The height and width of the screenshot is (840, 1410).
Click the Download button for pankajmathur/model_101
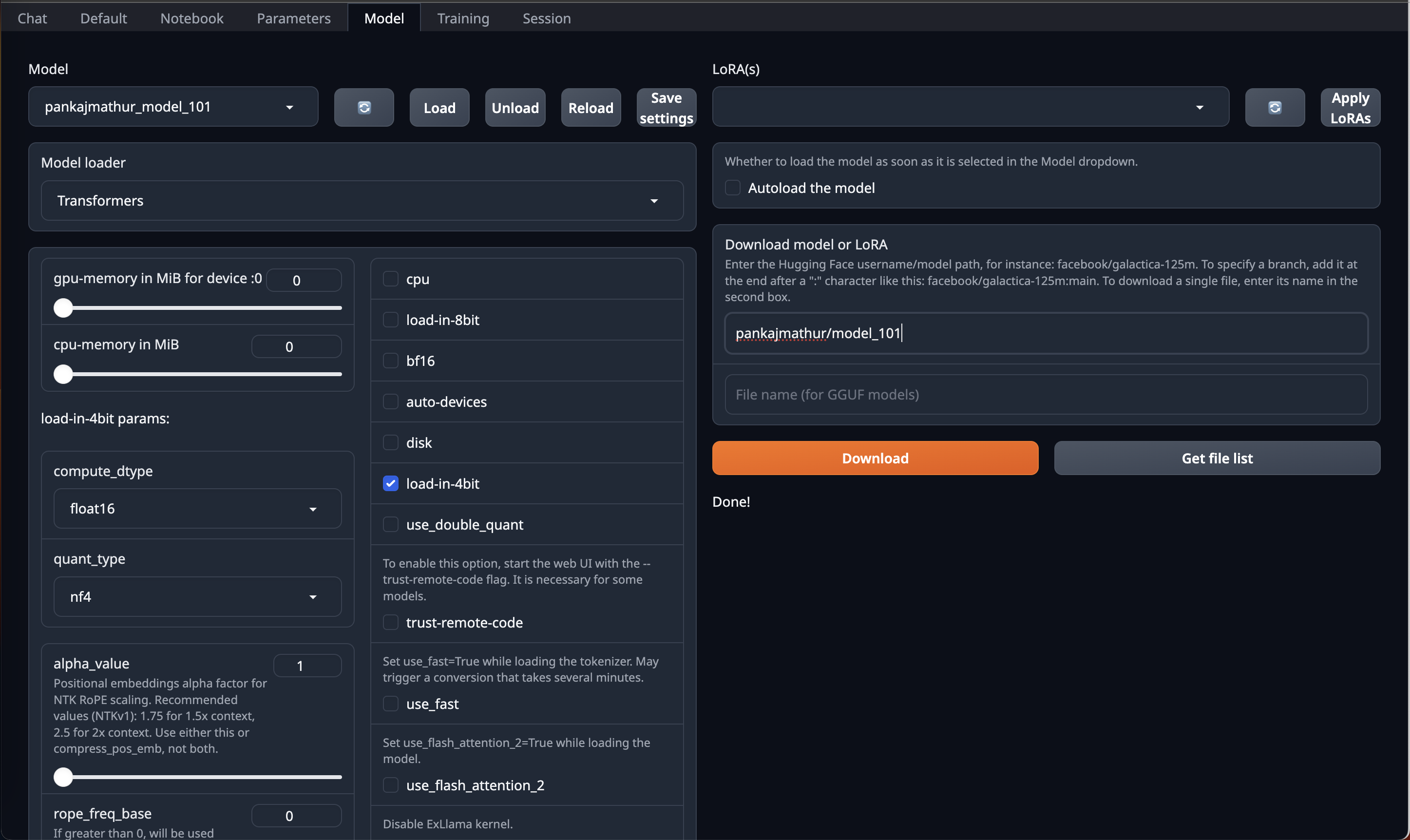(875, 458)
